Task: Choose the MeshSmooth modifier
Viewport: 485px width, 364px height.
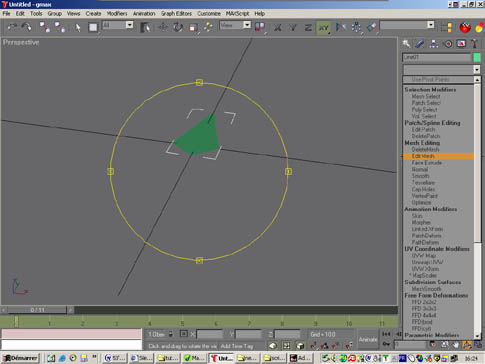Action: click(426, 289)
